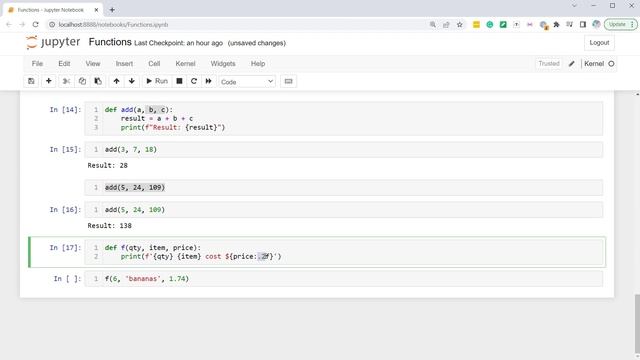Viewport: 640px width, 360px height.
Task: Paste cells below icon
Action: click(98, 81)
